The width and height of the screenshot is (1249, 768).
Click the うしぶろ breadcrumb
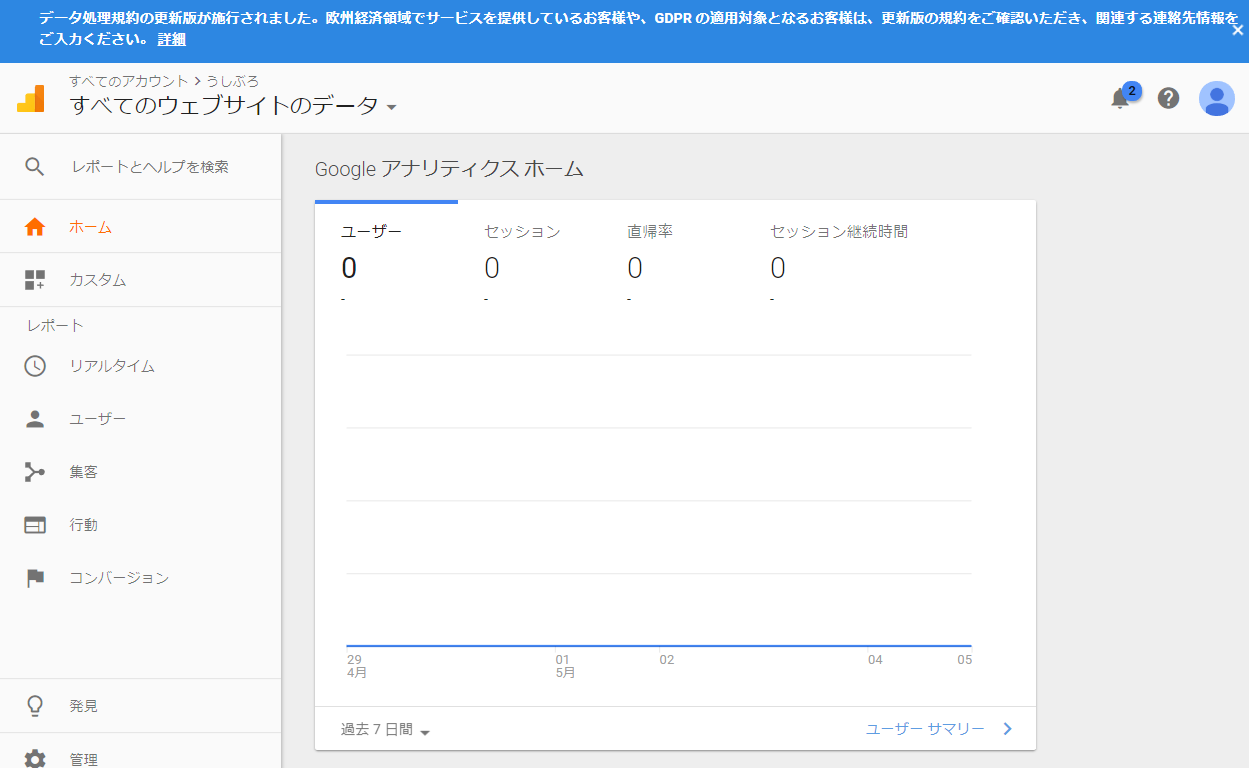pos(233,81)
